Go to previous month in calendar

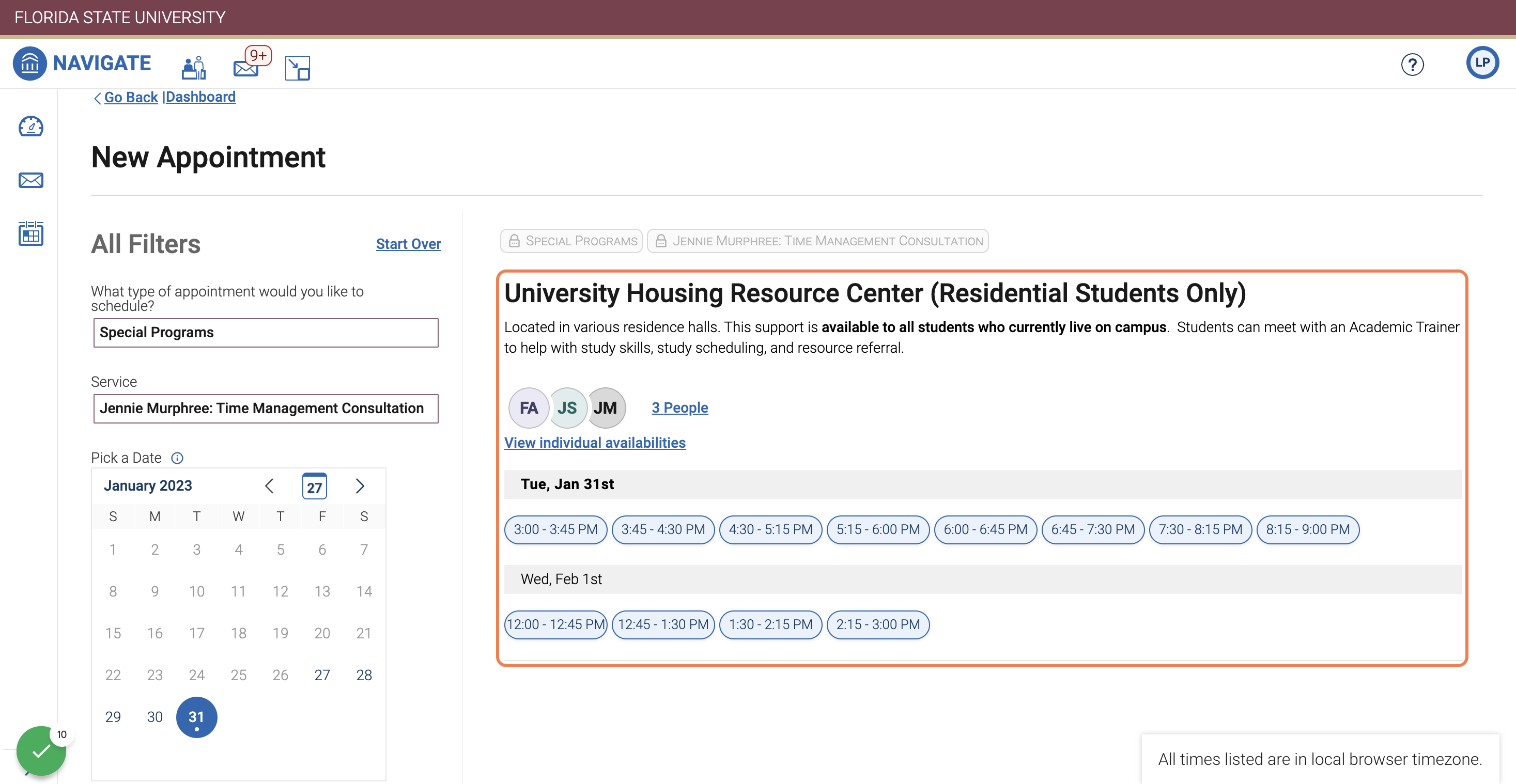(x=270, y=486)
